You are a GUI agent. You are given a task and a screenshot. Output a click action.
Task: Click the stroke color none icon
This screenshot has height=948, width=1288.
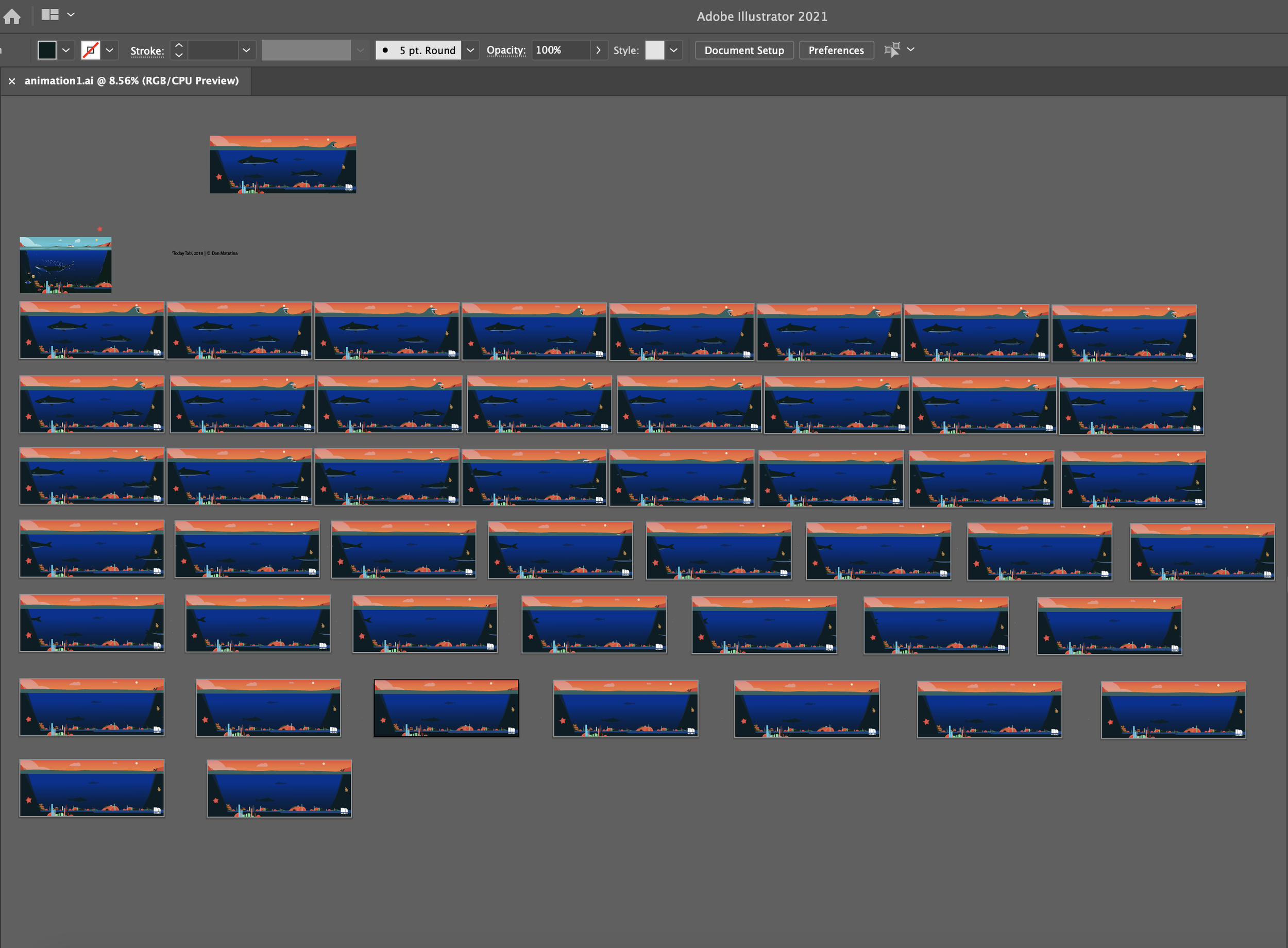point(91,50)
